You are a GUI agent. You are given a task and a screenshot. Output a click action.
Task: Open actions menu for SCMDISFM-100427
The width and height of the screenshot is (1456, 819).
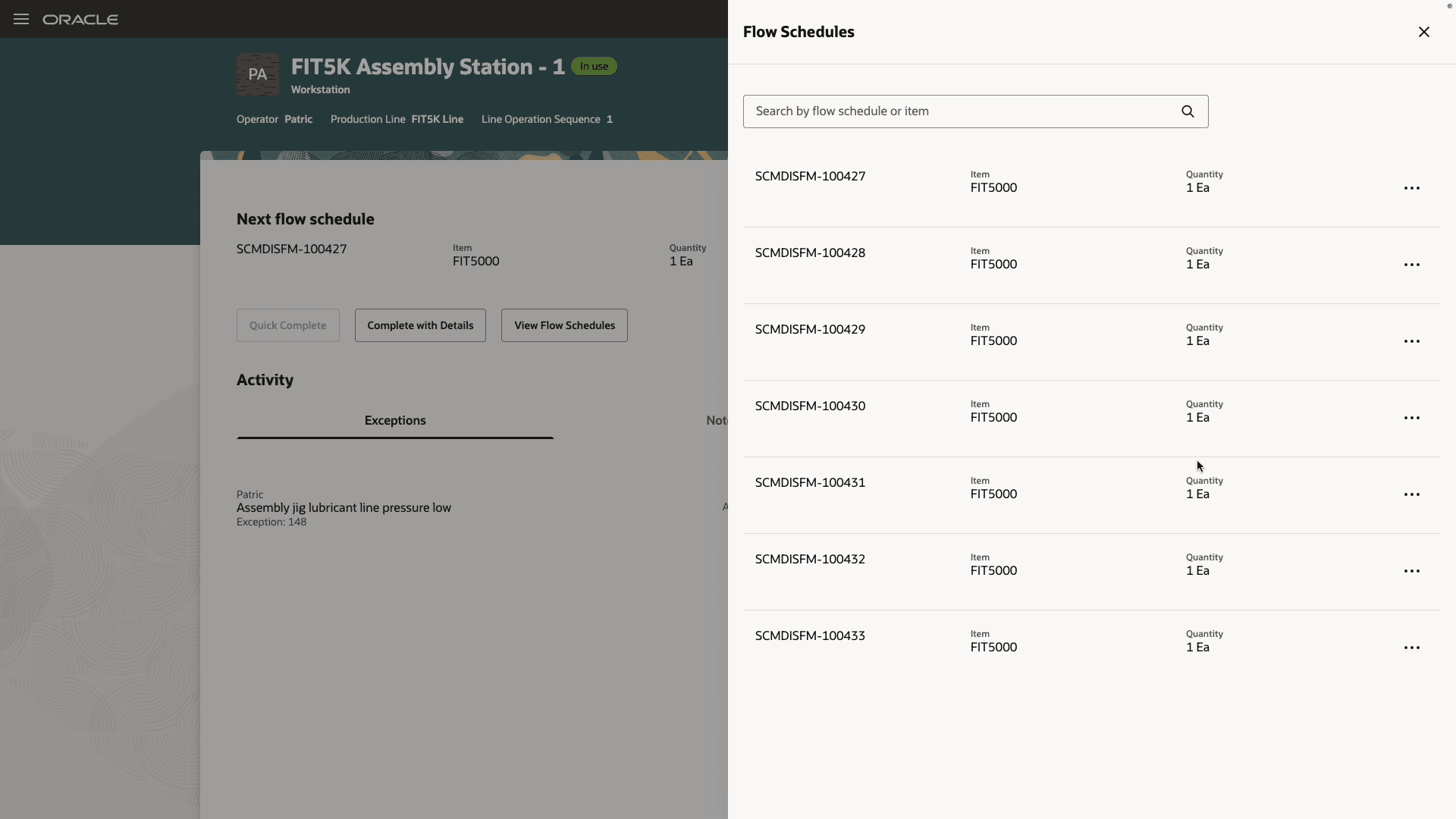coord(1411,188)
